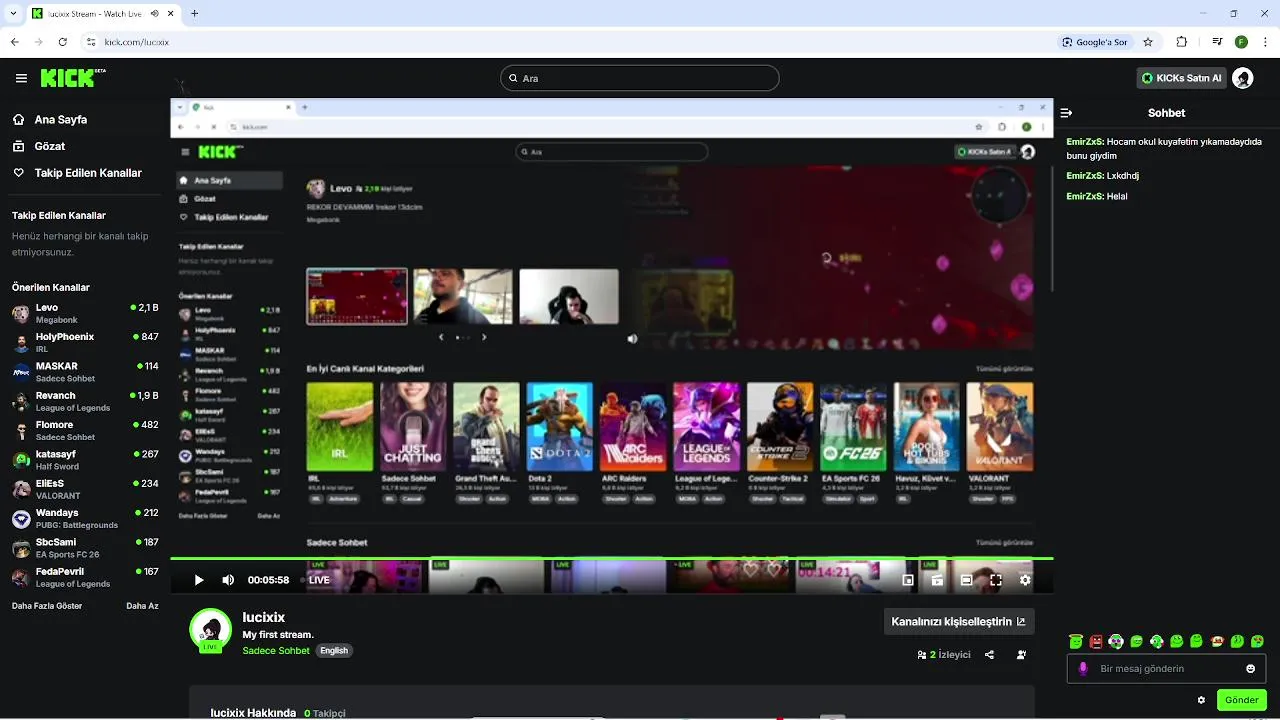The width and height of the screenshot is (1280, 720).
Task: Select Flomore in recommended channels
Action: pos(85,430)
